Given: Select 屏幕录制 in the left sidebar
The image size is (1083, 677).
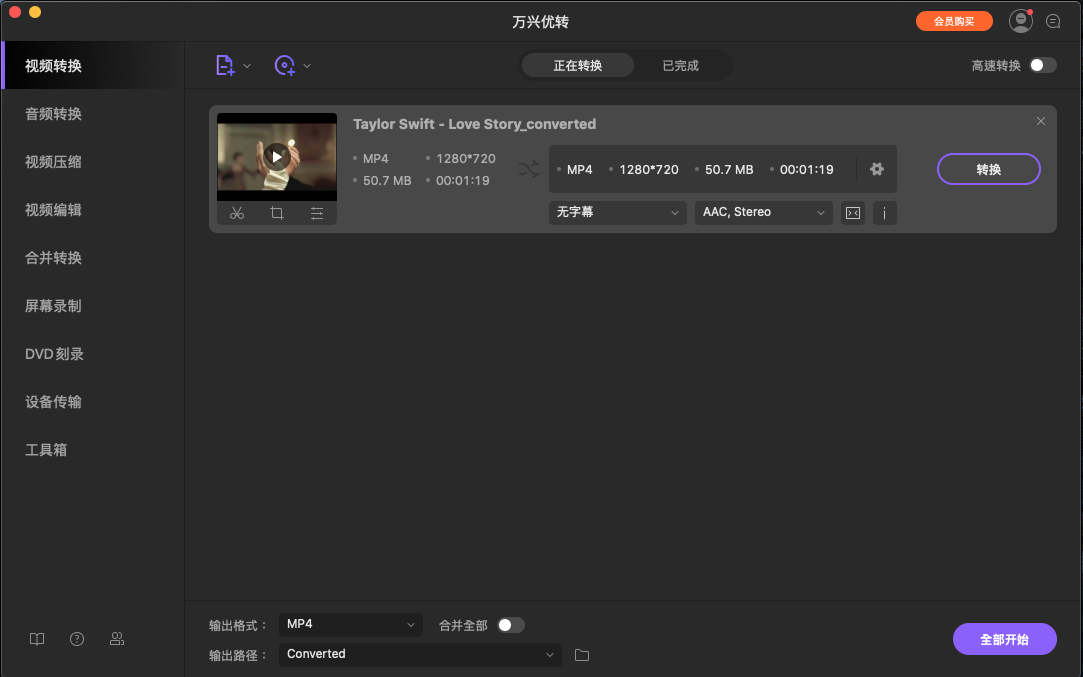Looking at the screenshot, I should [x=52, y=305].
